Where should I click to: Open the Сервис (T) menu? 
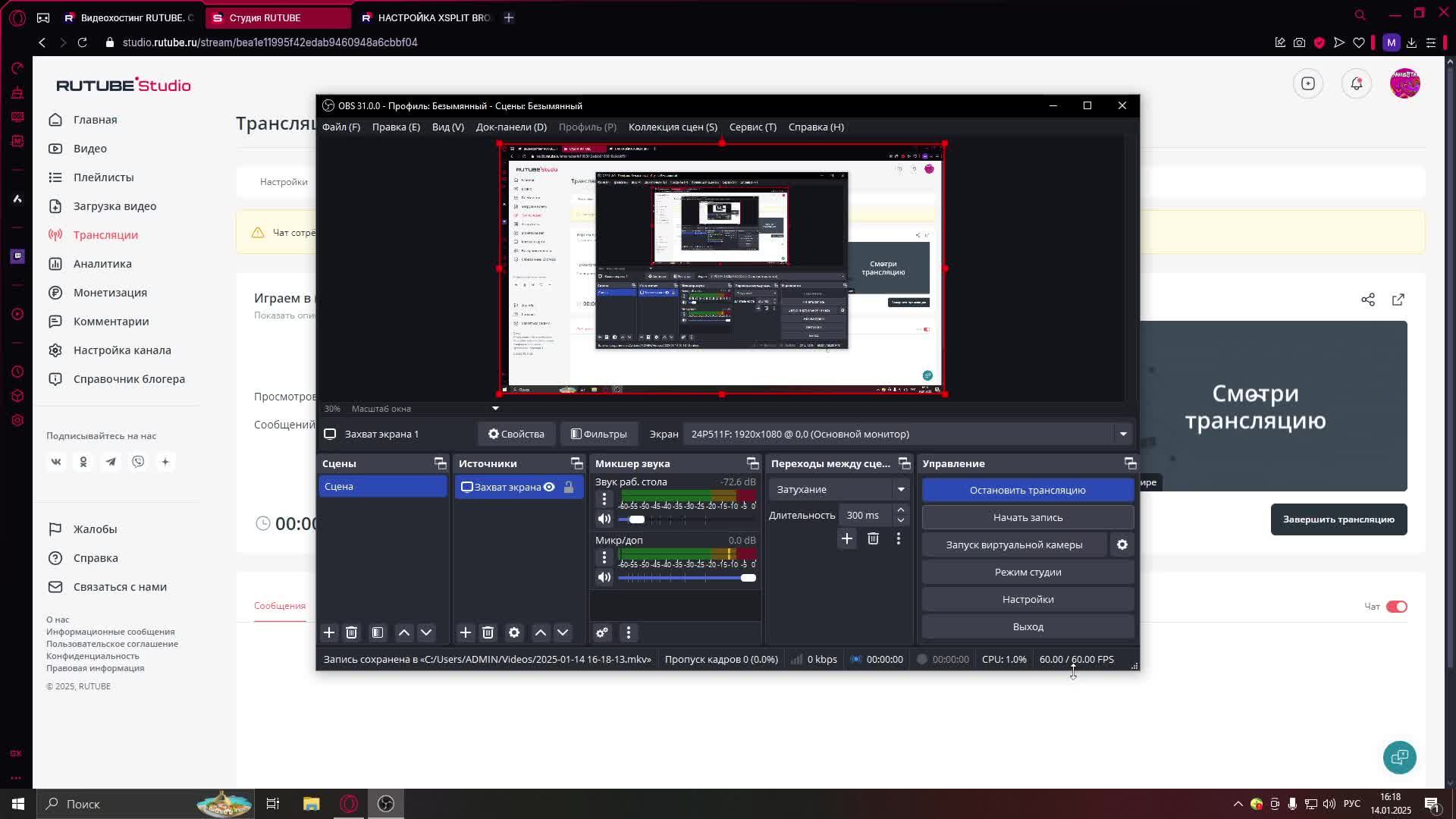click(x=752, y=127)
